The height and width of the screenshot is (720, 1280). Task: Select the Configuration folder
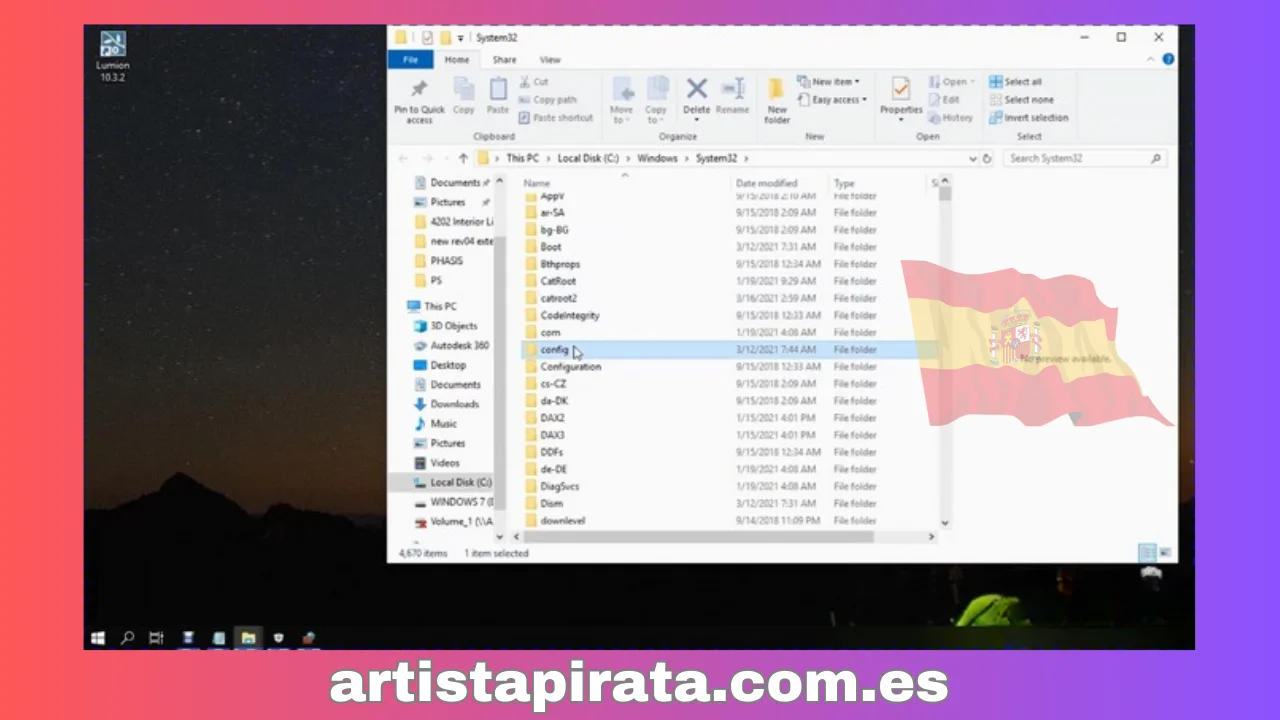click(x=570, y=367)
